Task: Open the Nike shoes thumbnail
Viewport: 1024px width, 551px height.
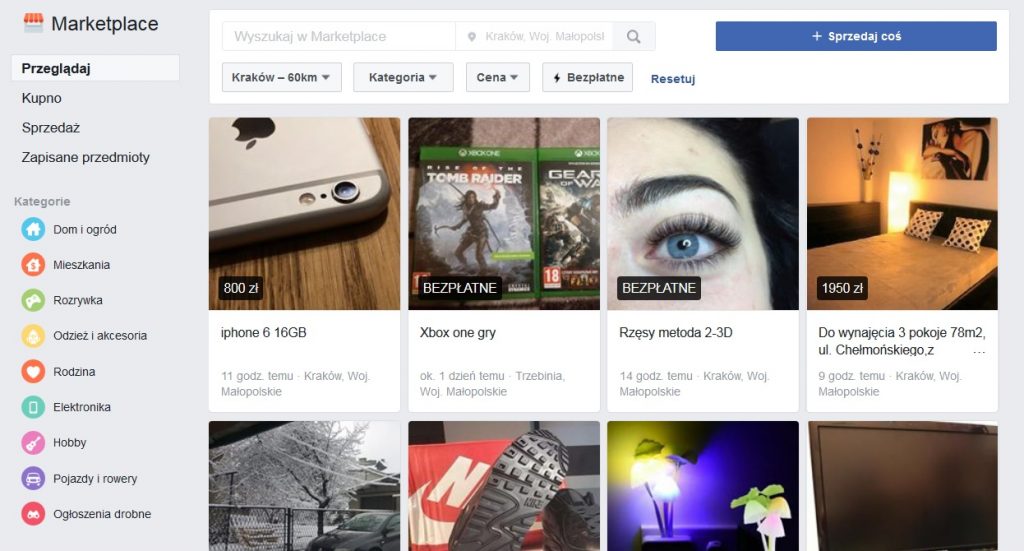Action: (504, 486)
